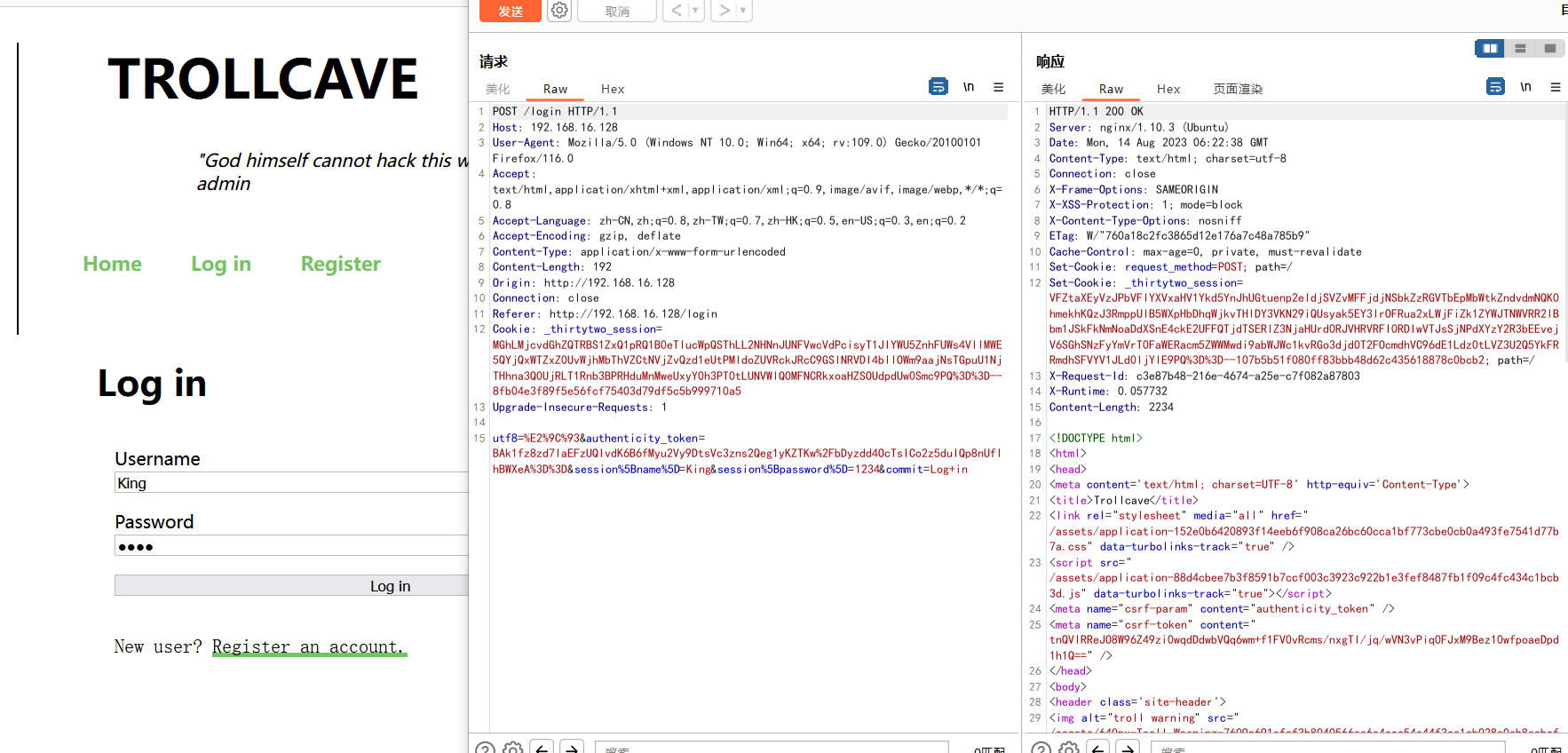Select side-by-side layout view
1568x753 pixels.
pyautogui.click(x=1490, y=48)
